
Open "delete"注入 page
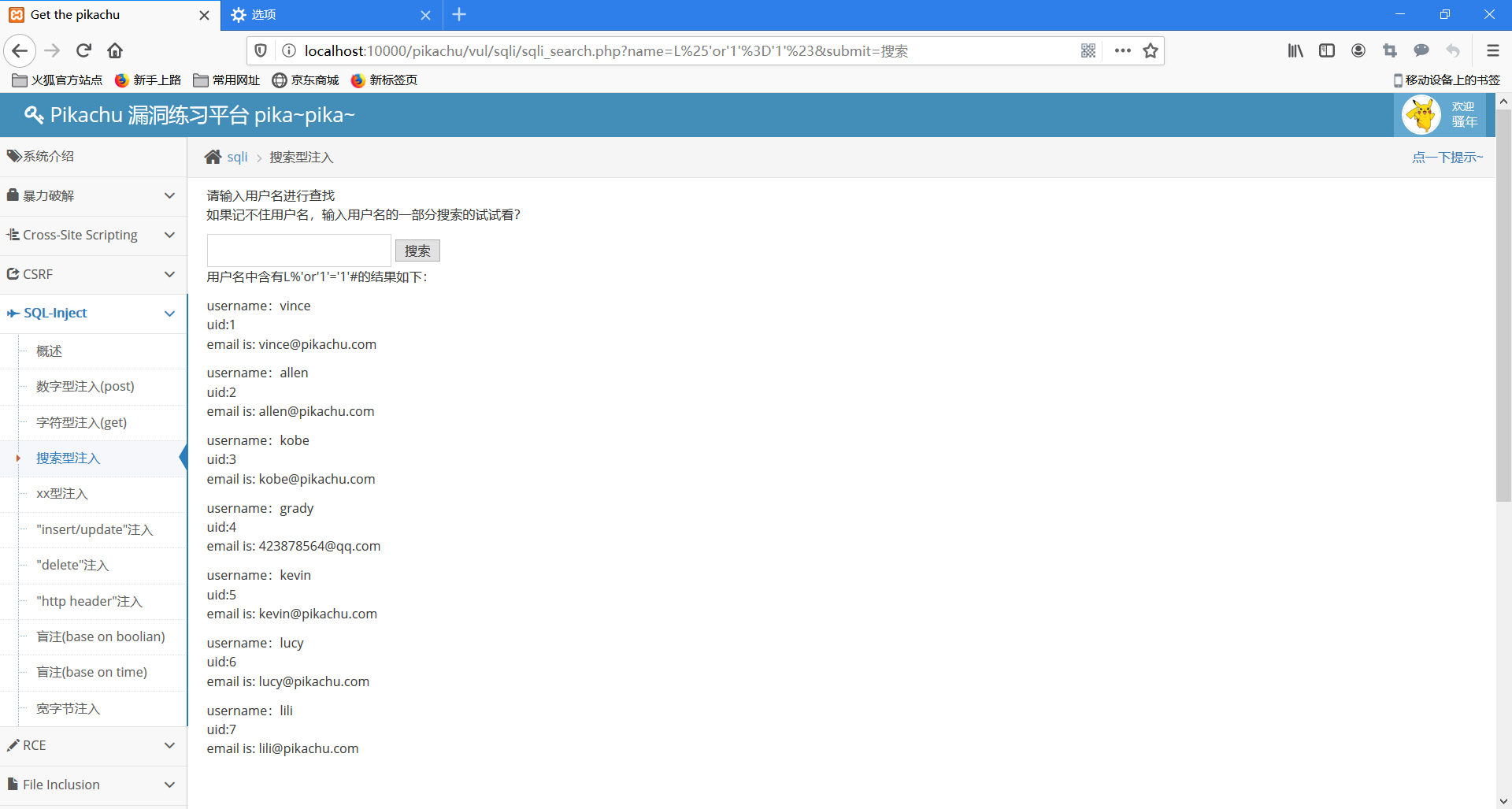[x=72, y=565]
